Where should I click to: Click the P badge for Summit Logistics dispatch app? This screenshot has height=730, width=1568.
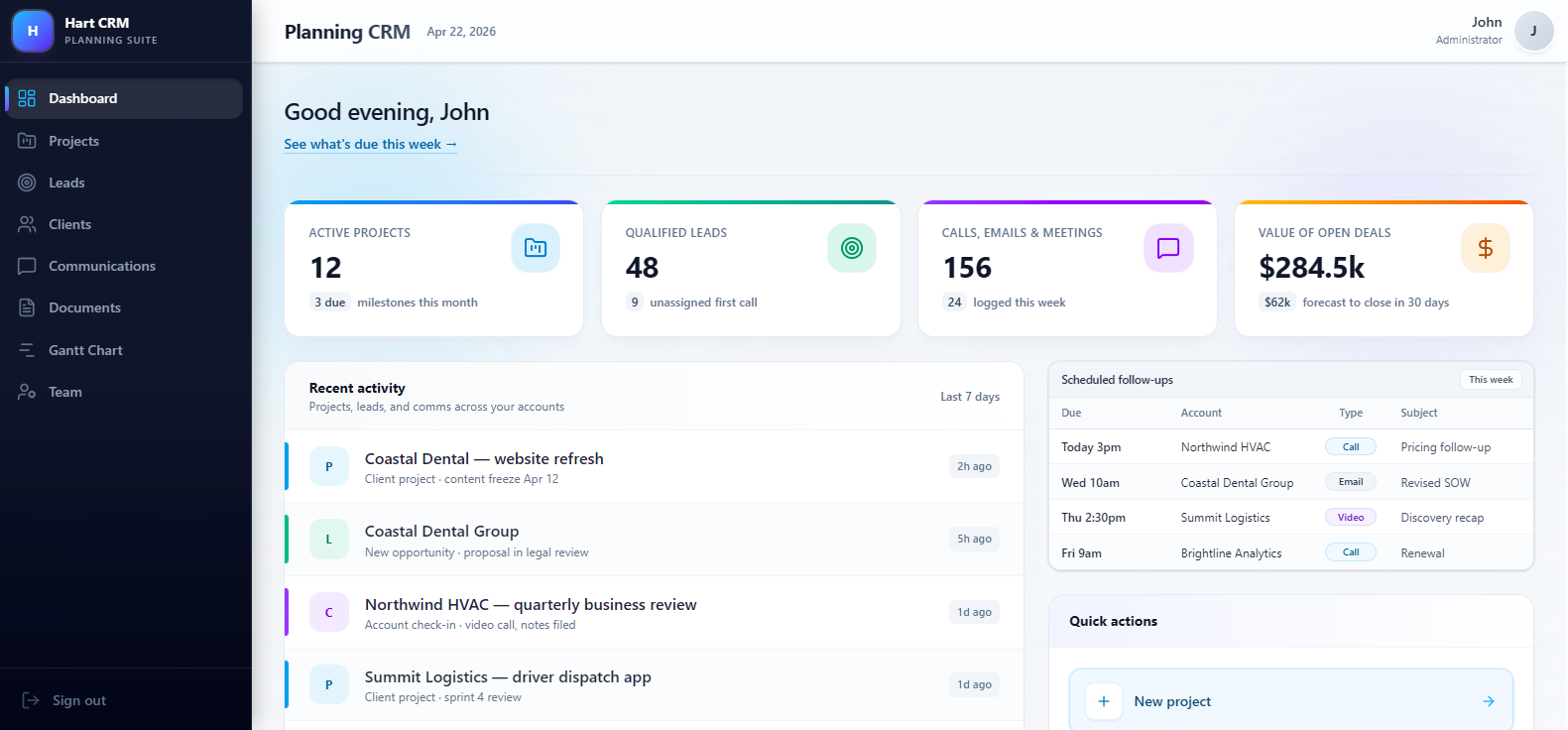[x=329, y=684]
